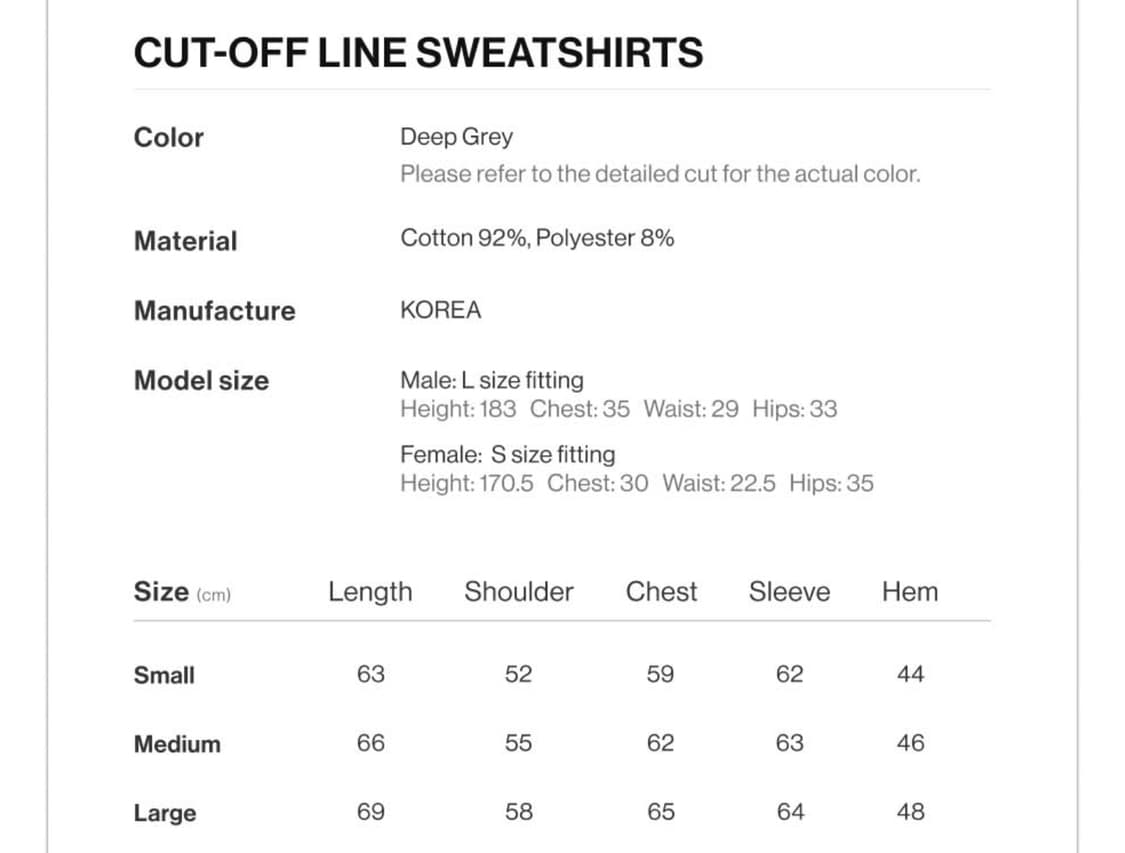Click the Sleeve column header

point(789,592)
